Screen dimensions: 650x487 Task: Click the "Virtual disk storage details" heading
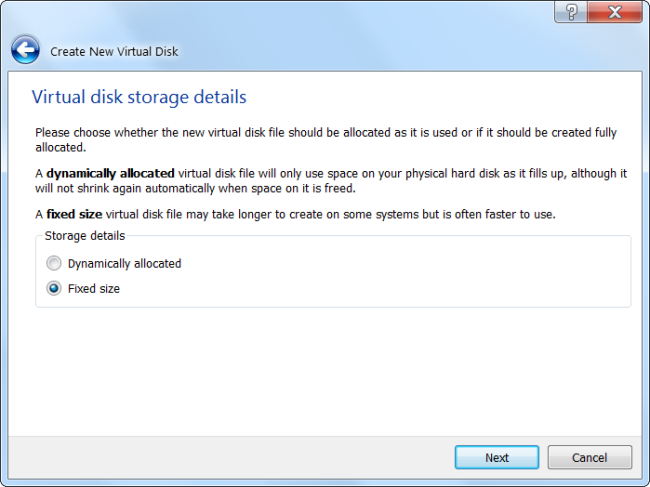click(x=139, y=97)
